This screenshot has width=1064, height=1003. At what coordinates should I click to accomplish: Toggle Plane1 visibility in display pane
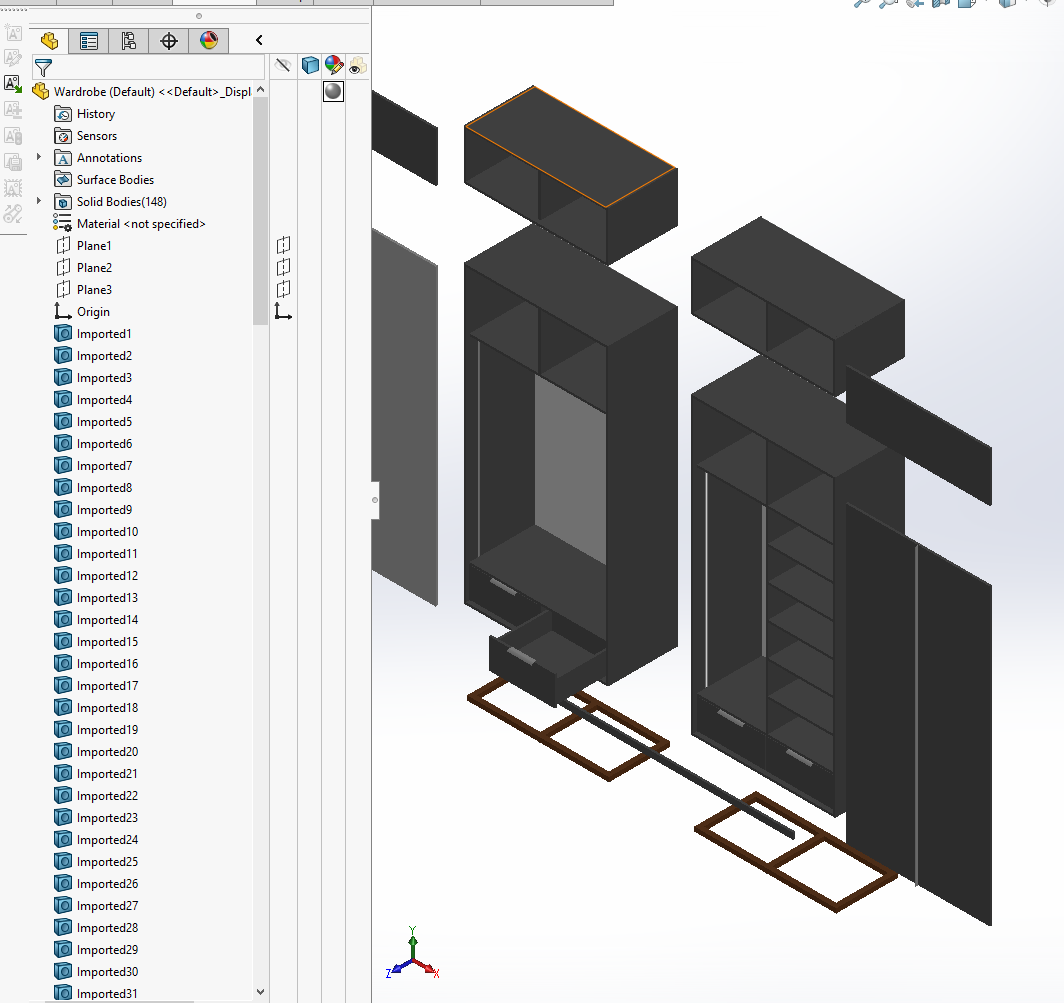(x=284, y=245)
